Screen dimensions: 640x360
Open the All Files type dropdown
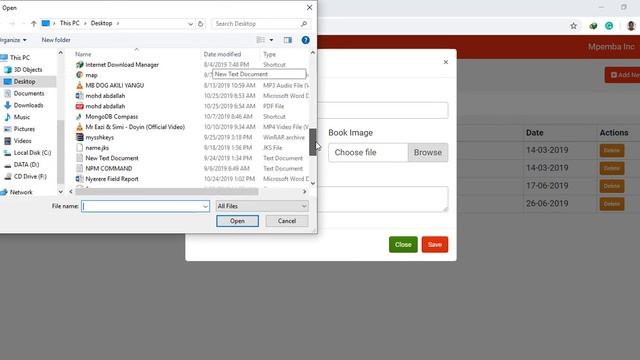pos(262,206)
